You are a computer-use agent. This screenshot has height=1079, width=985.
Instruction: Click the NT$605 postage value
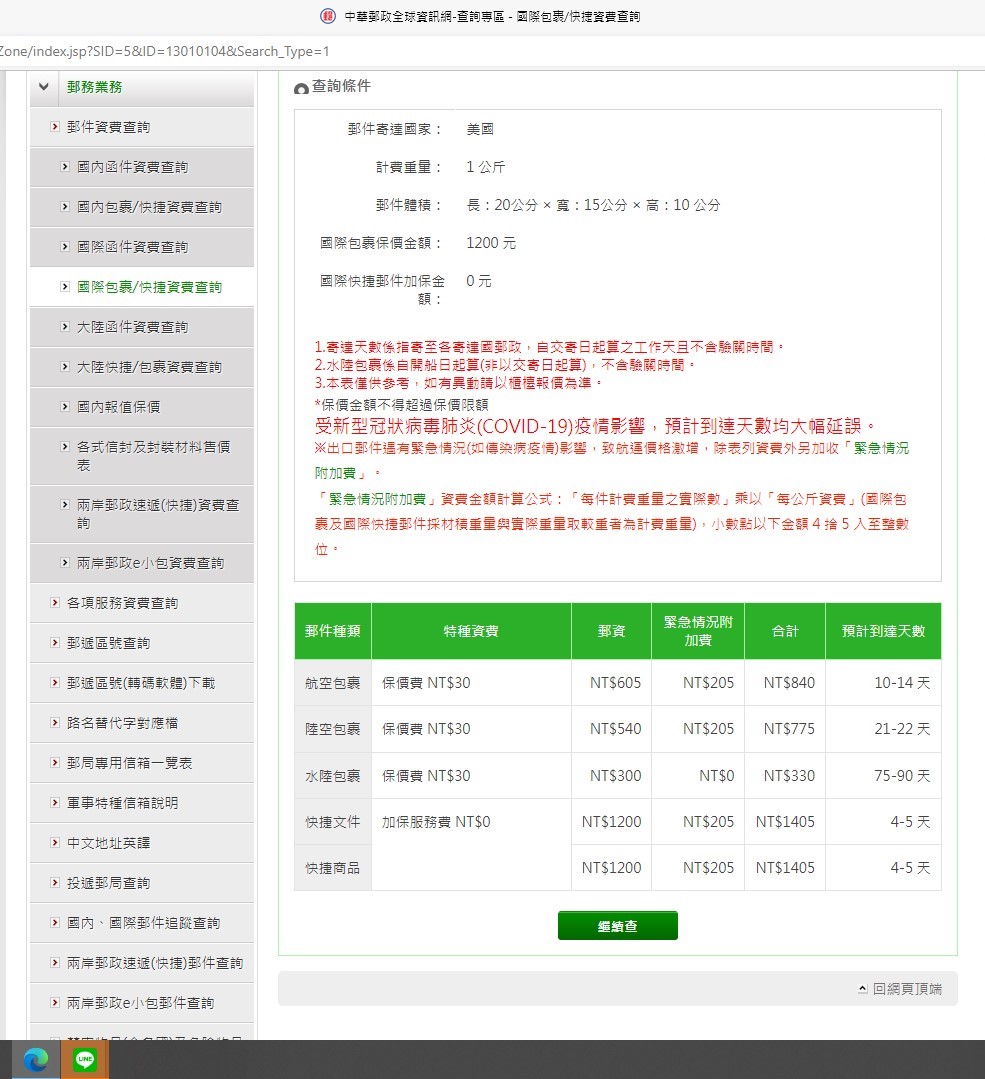tap(615, 683)
